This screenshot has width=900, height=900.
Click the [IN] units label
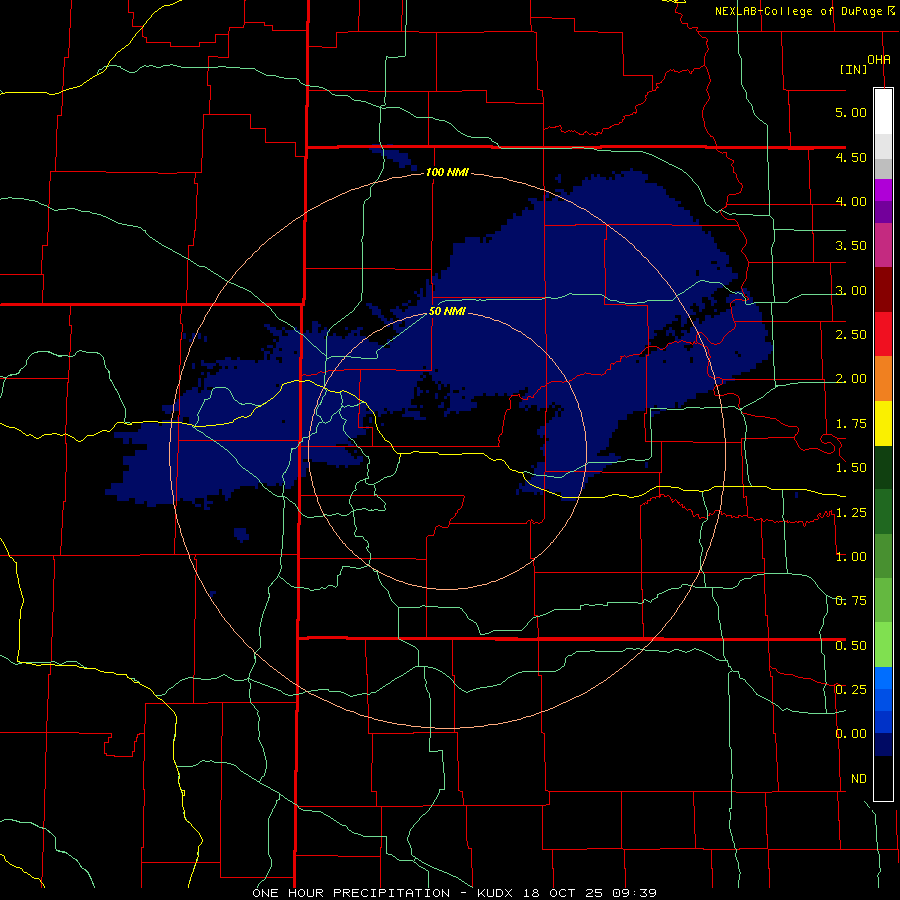pos(854,69)
